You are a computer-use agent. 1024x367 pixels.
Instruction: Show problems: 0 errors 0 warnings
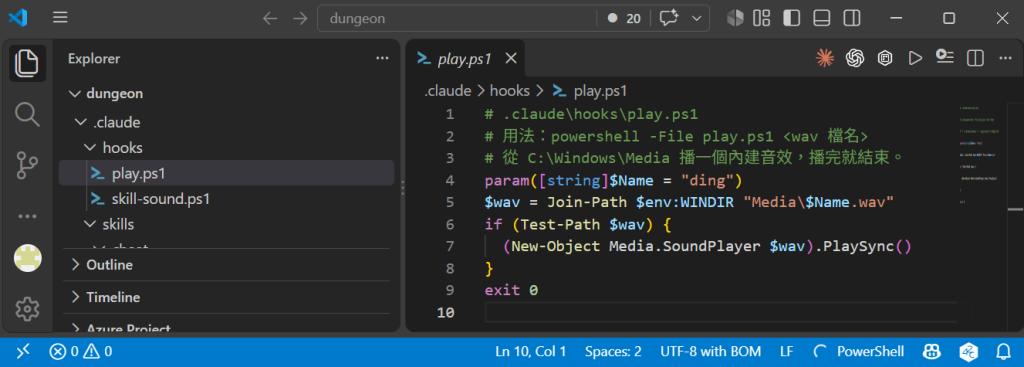pos(80,352)
